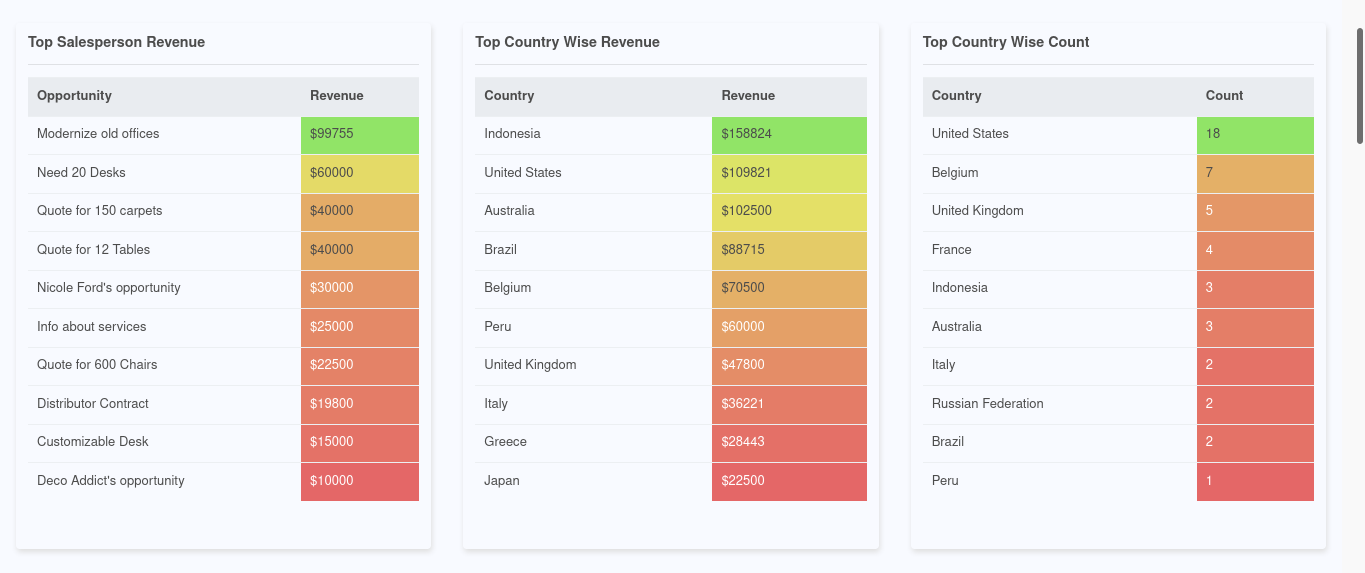The width and height of the screenshot is (1365, 573).
Task: Click the Modernize old offices opportunity row
Action: (98, 134)
